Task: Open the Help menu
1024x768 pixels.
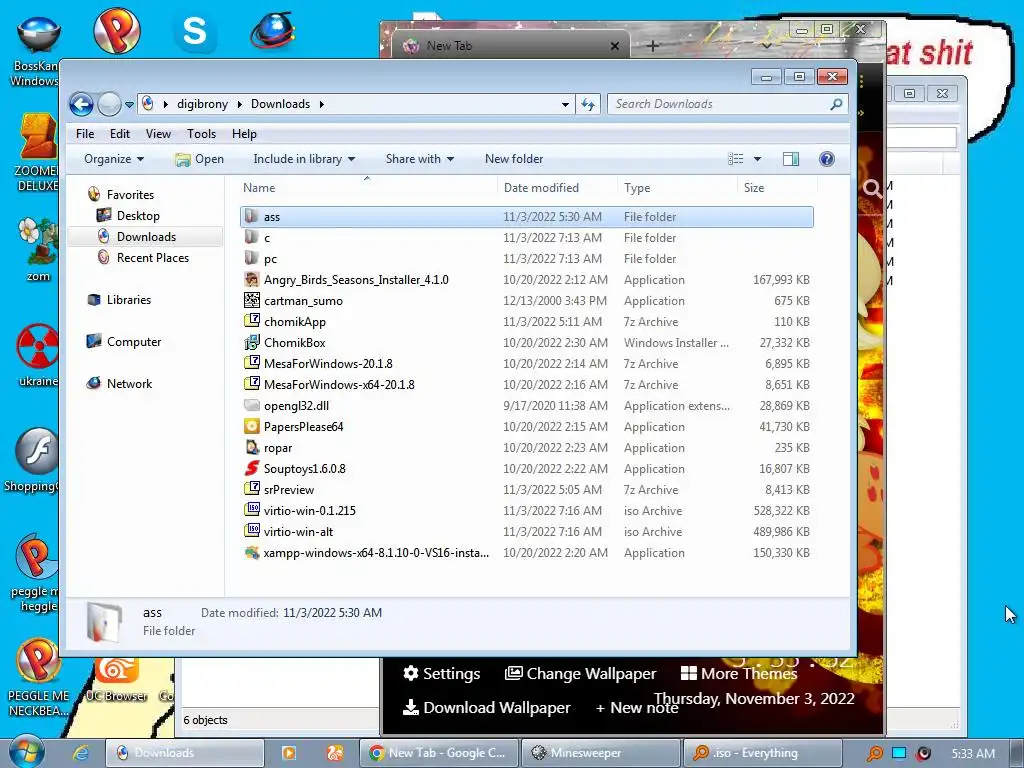Action: (244, 134)
